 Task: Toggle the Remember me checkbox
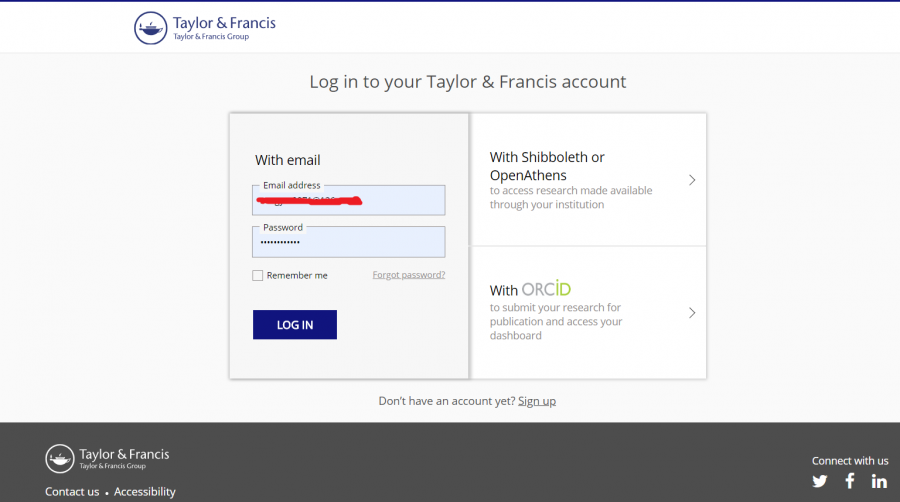258,275
